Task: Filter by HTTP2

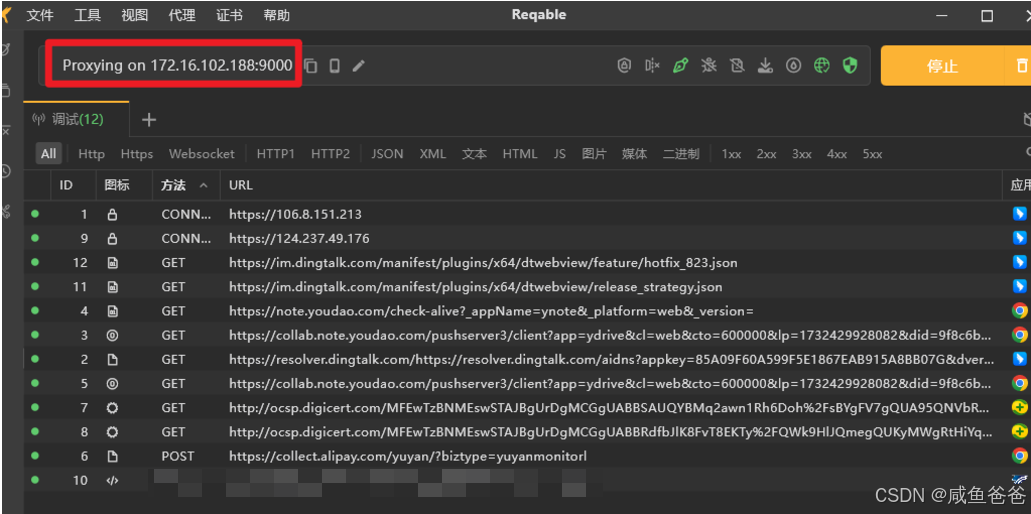Action: click(330, 154)
